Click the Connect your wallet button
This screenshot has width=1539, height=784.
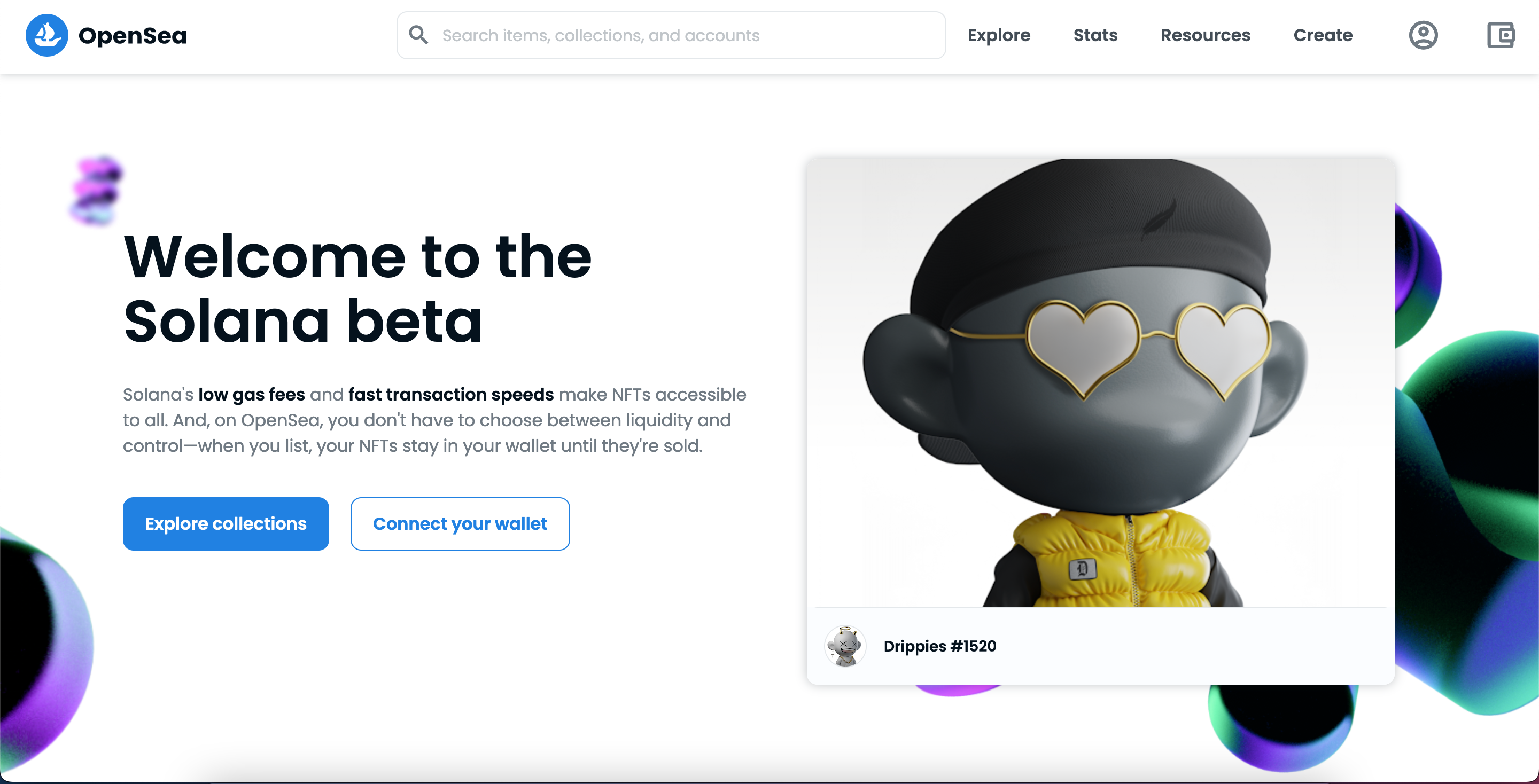[x=460, y=523]
